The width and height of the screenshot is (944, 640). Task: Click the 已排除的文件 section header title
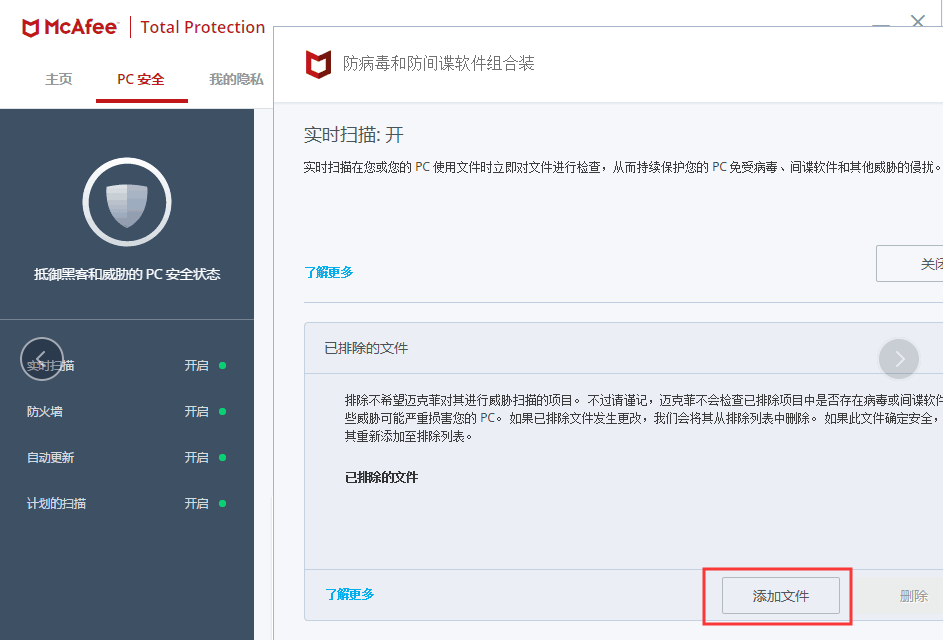(x=366, y=348)
